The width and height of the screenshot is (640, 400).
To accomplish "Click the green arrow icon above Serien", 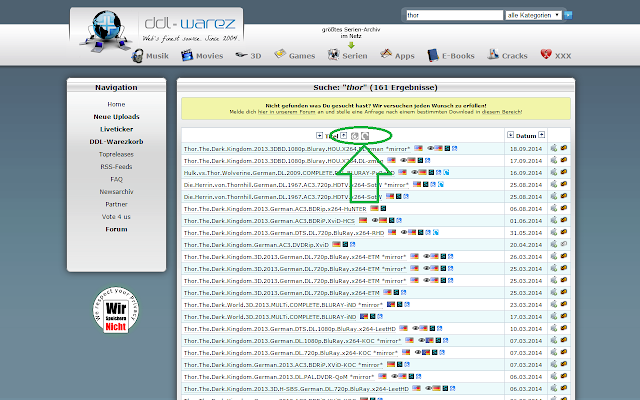I will [351, 45].
